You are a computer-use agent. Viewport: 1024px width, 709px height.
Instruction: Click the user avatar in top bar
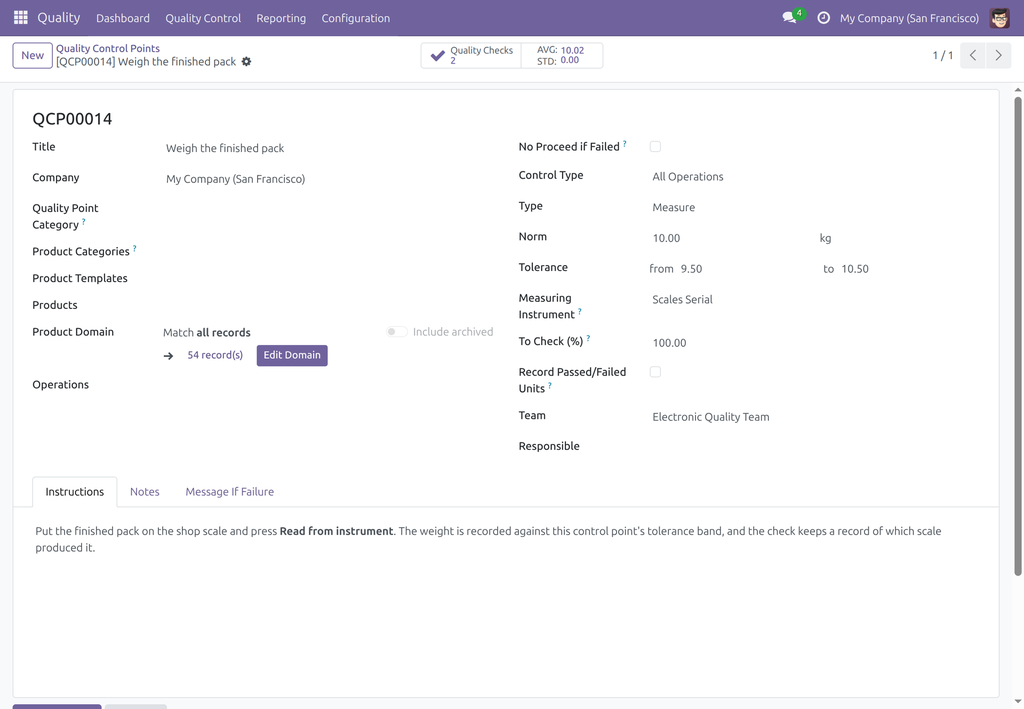pyautogui.click(x=999, y=18)
